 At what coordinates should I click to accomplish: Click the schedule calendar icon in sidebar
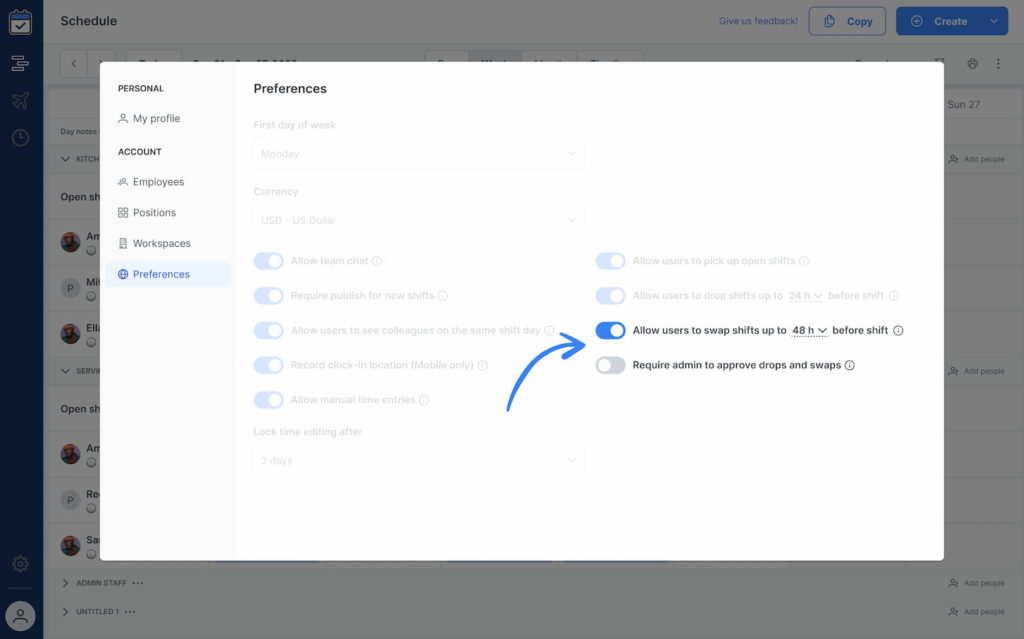point(20,22)
